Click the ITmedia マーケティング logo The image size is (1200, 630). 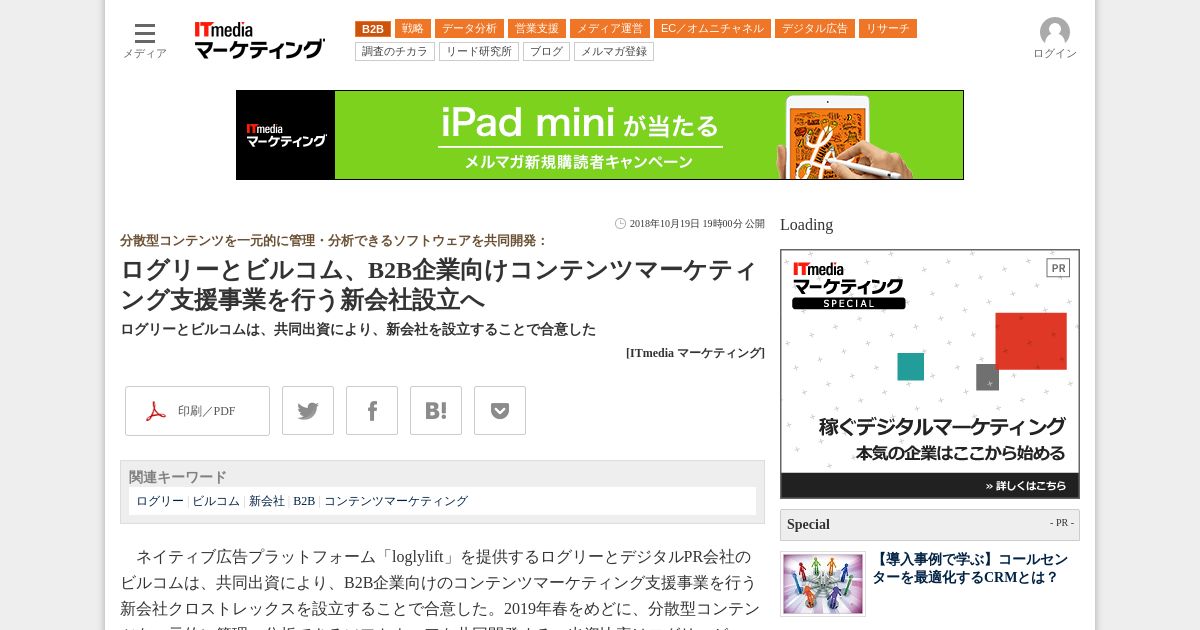point(259,40)
